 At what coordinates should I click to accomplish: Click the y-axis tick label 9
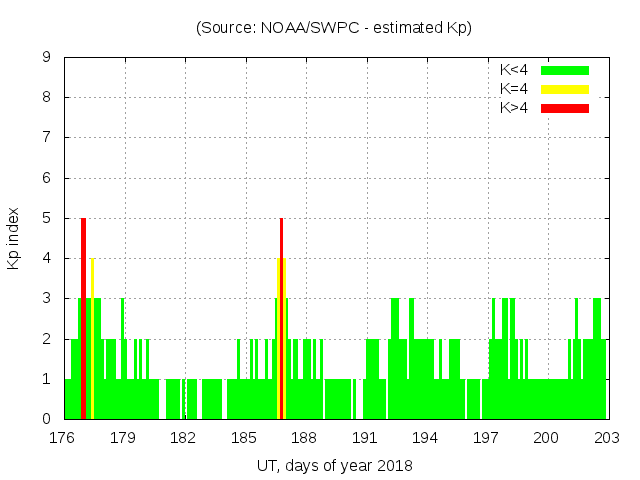coord(47,57)
